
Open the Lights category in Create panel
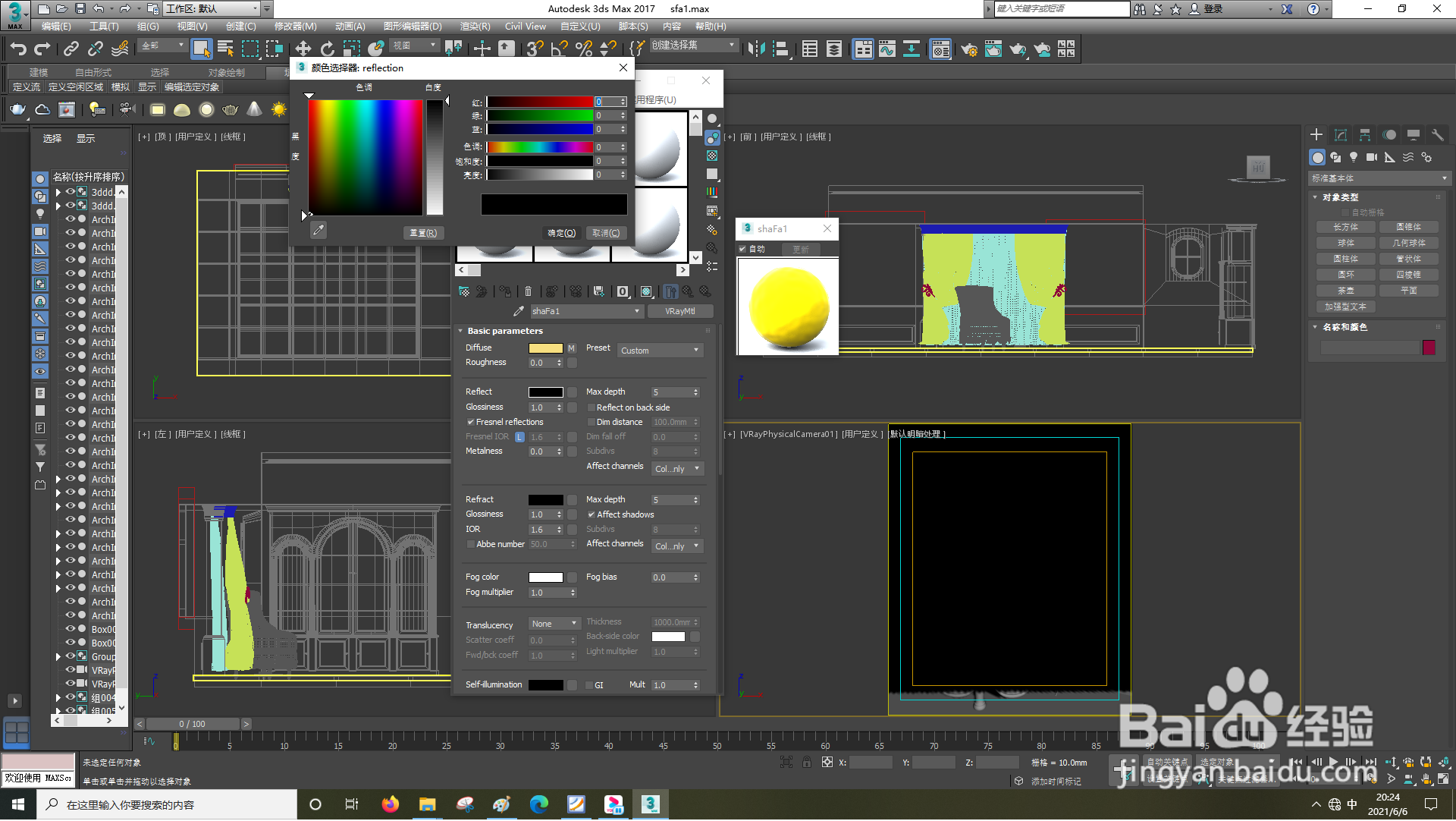click(1354, 158)
